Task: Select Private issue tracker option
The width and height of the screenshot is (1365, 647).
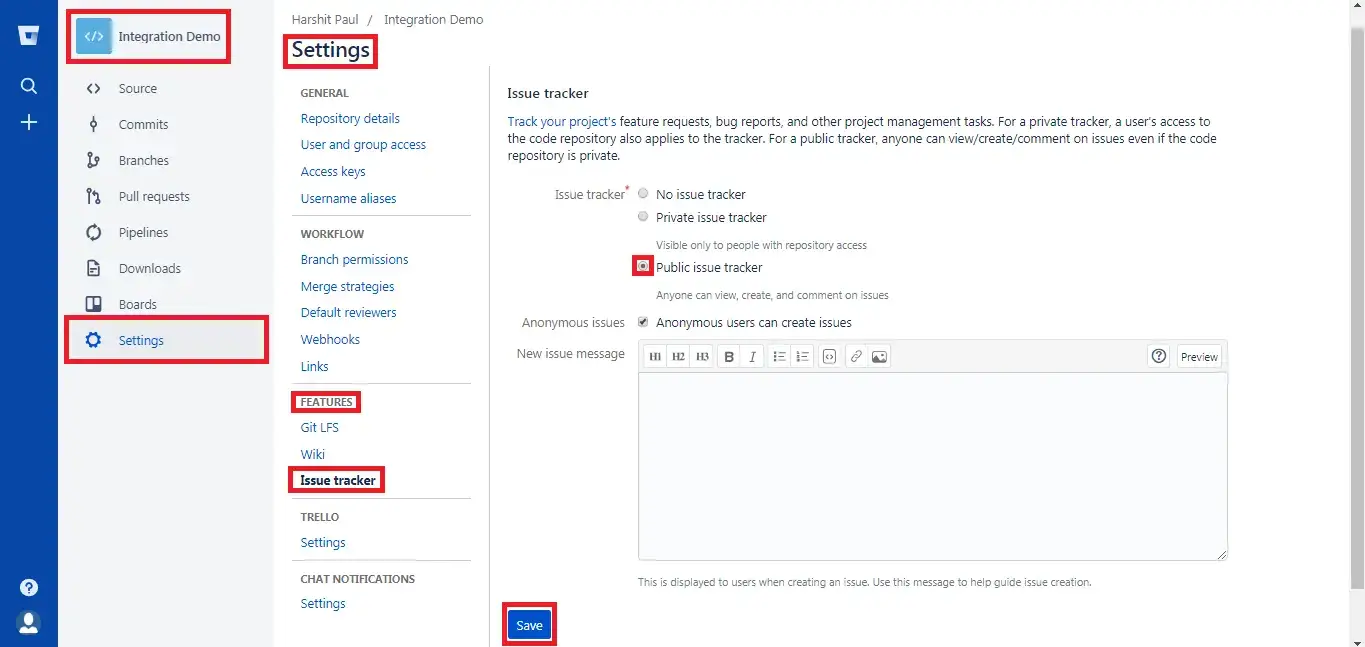Action: pos(643,217)
